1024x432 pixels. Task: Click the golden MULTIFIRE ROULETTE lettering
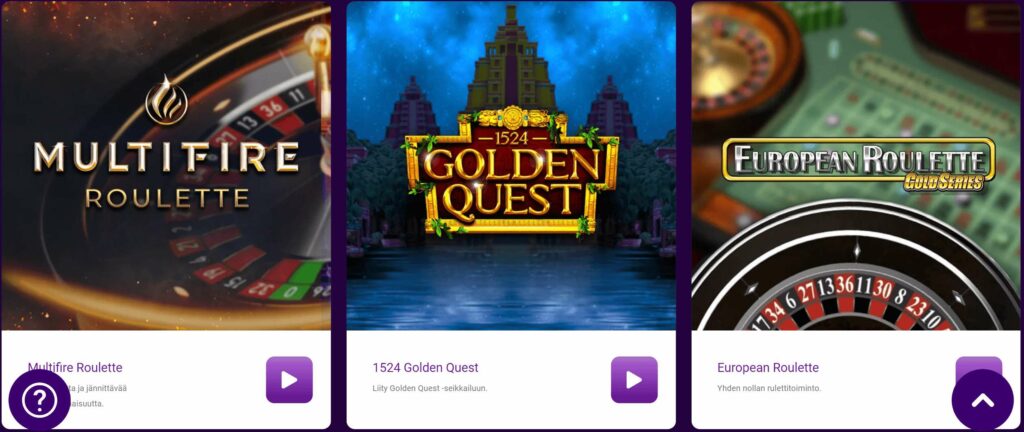pos(166,175)
